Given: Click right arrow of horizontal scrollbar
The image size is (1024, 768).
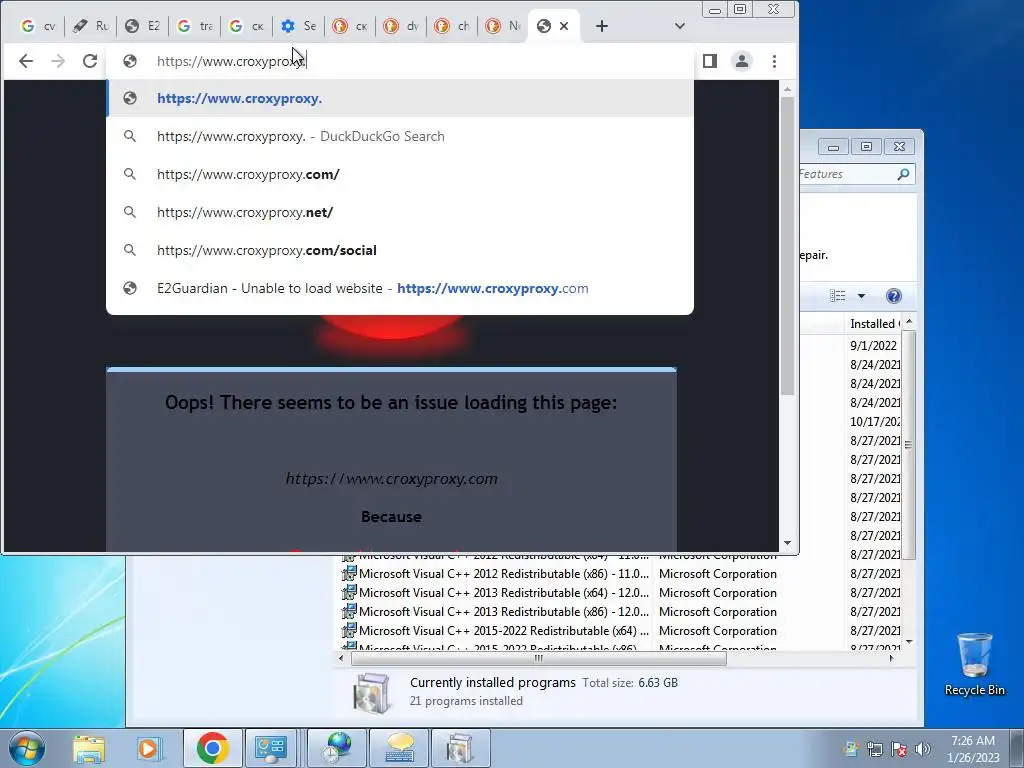Looking at the screenshot, I should pos(891,658).
